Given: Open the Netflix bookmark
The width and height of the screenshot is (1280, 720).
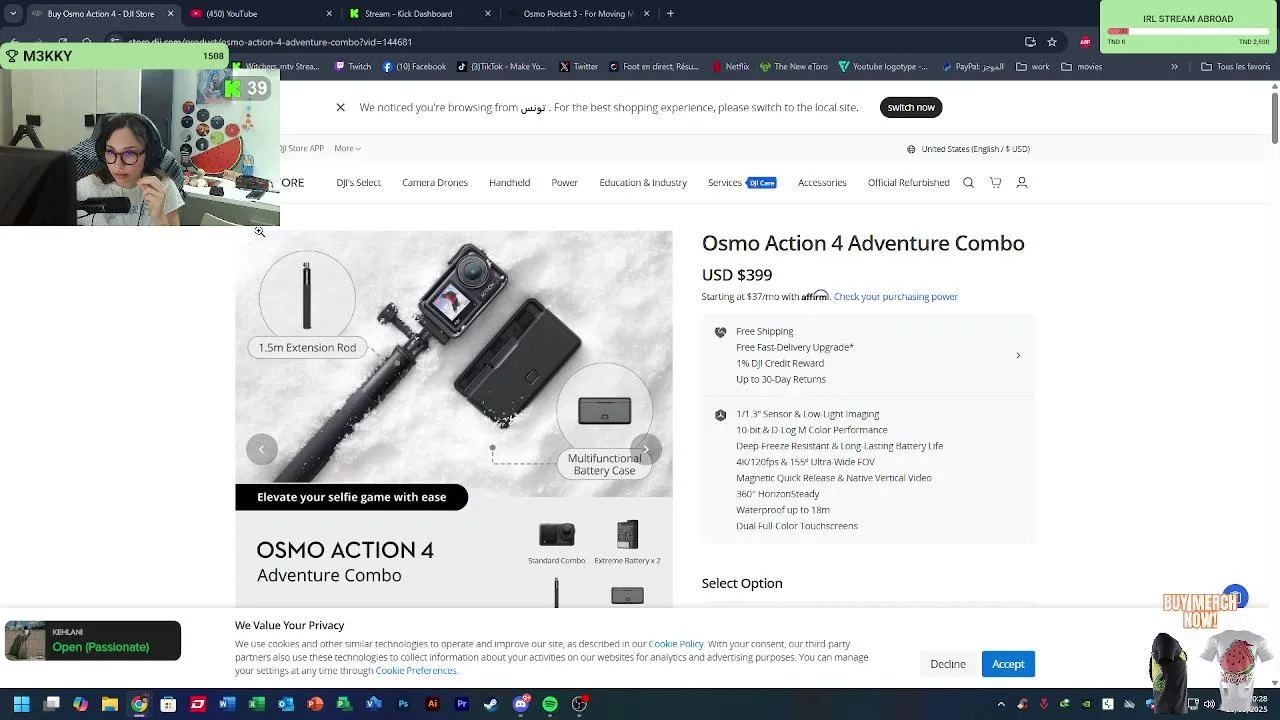Looking at the screenshot, I should pos(730,67).
